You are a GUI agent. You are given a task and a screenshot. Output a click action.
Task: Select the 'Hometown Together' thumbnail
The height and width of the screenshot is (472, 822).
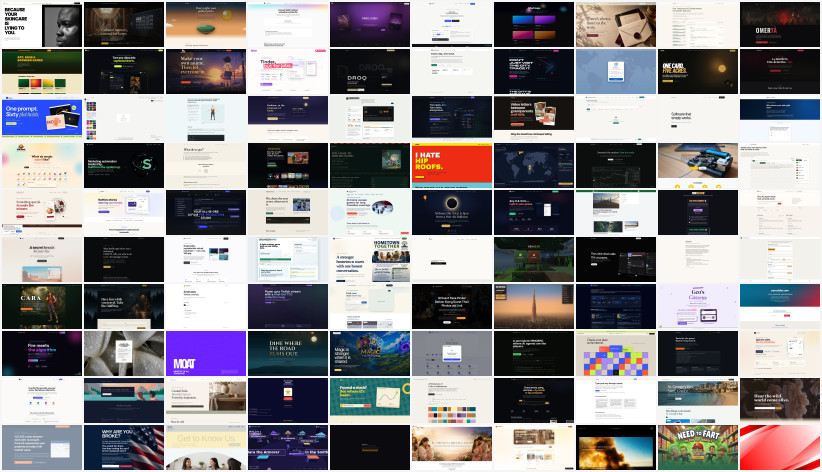click(370, 259)
